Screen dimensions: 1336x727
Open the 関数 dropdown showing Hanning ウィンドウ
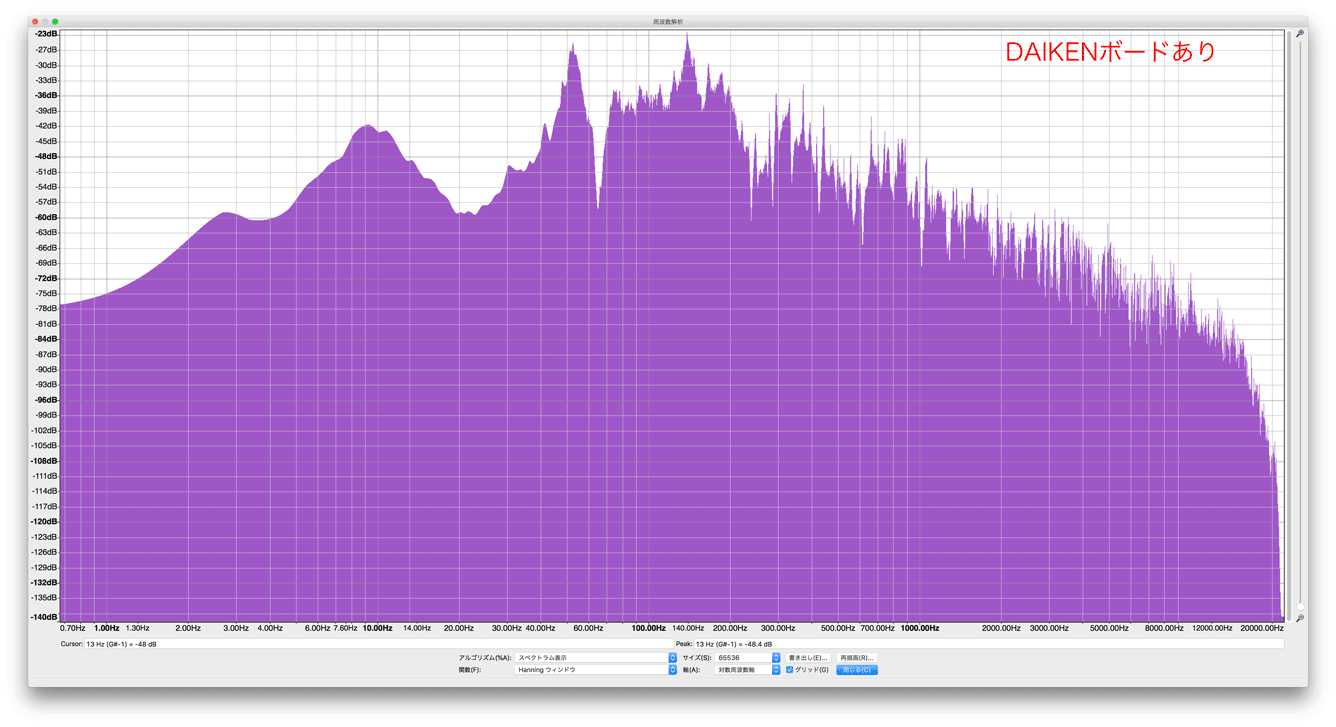point(596,670)
